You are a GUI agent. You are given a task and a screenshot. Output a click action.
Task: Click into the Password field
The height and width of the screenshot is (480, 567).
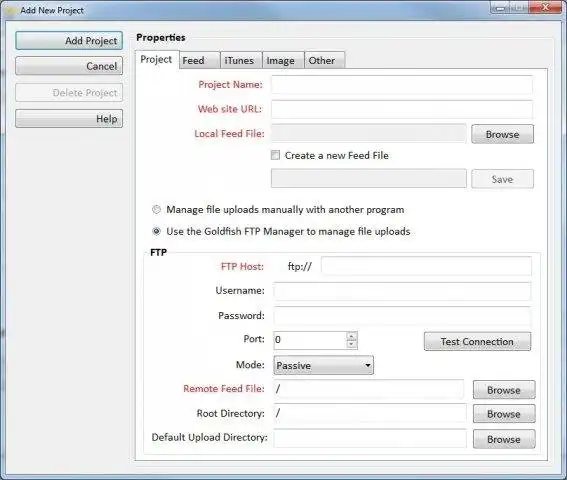(x=402, y=316)
